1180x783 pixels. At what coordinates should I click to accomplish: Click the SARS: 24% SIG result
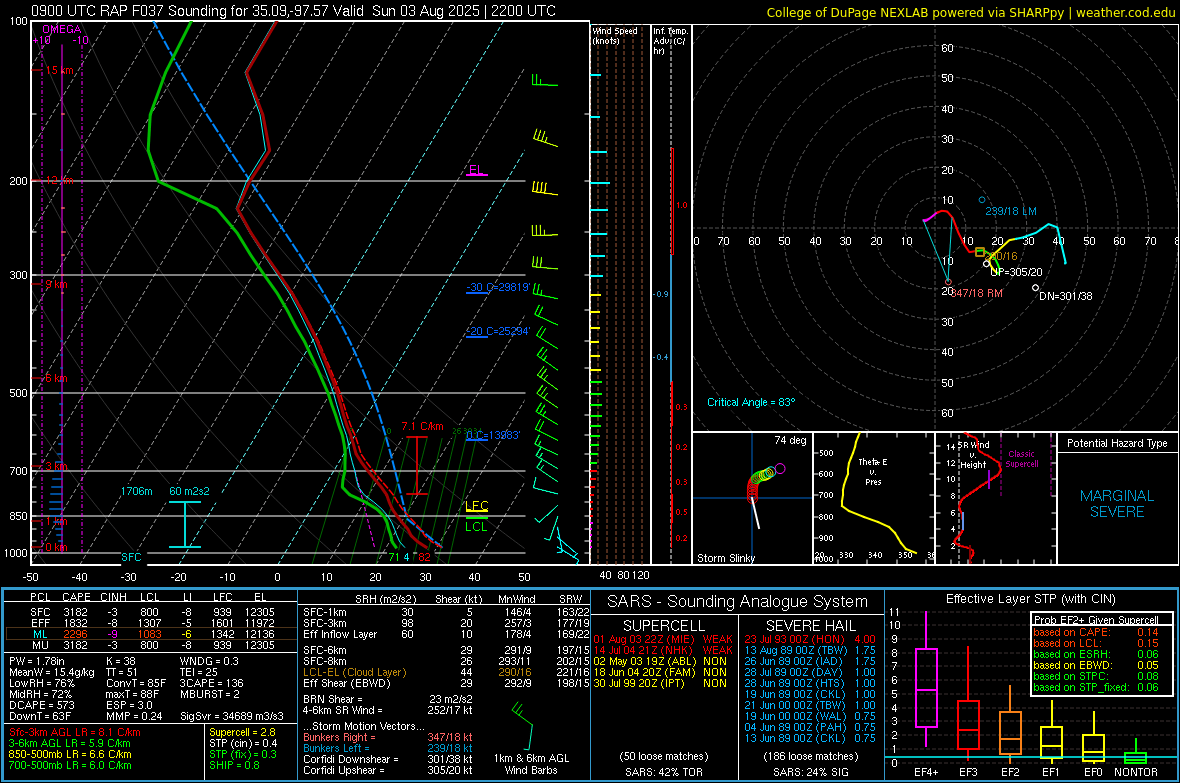pos(810,772)
